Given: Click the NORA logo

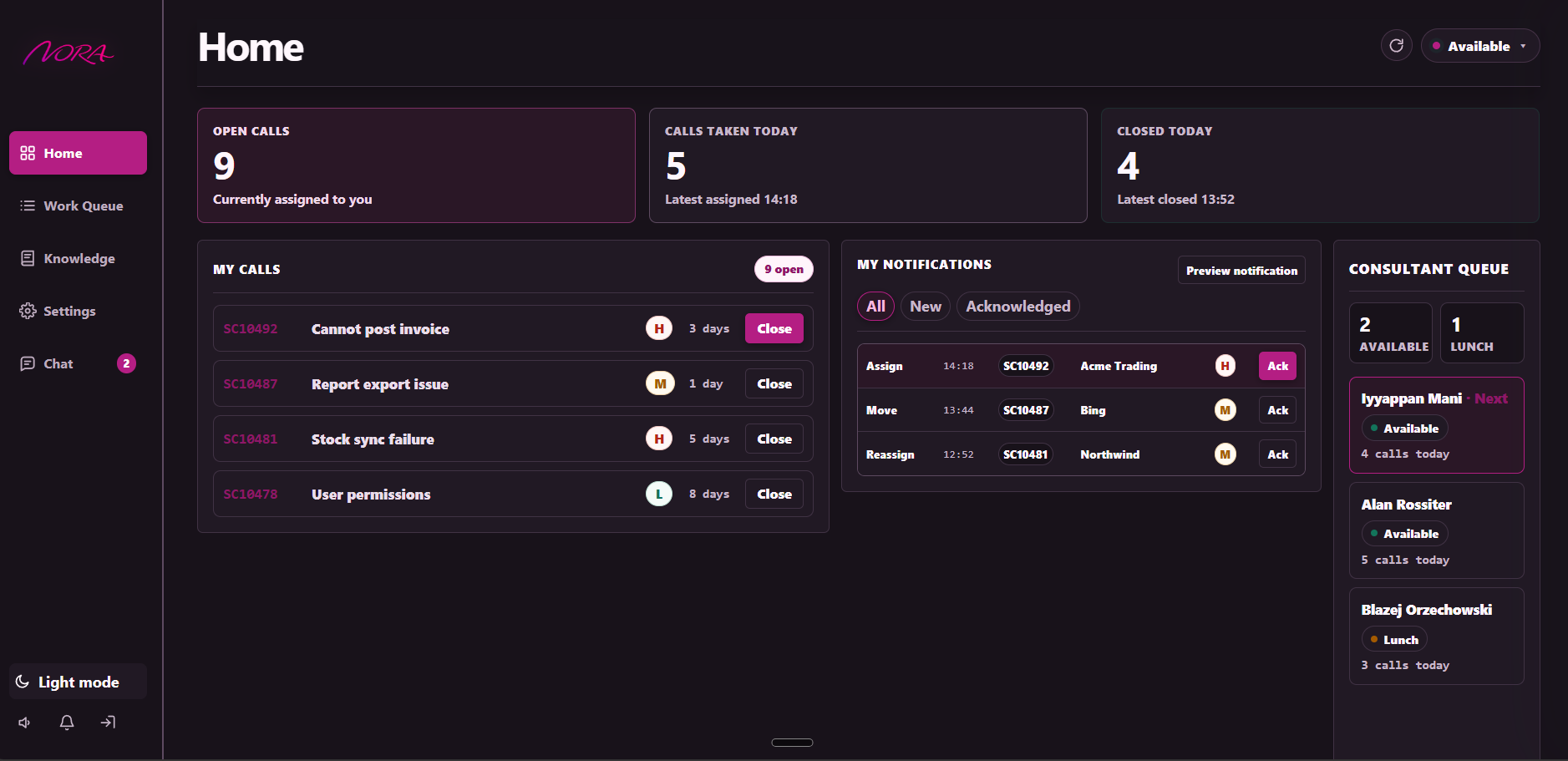Looking at the screenshot, I should coord(69,53).
